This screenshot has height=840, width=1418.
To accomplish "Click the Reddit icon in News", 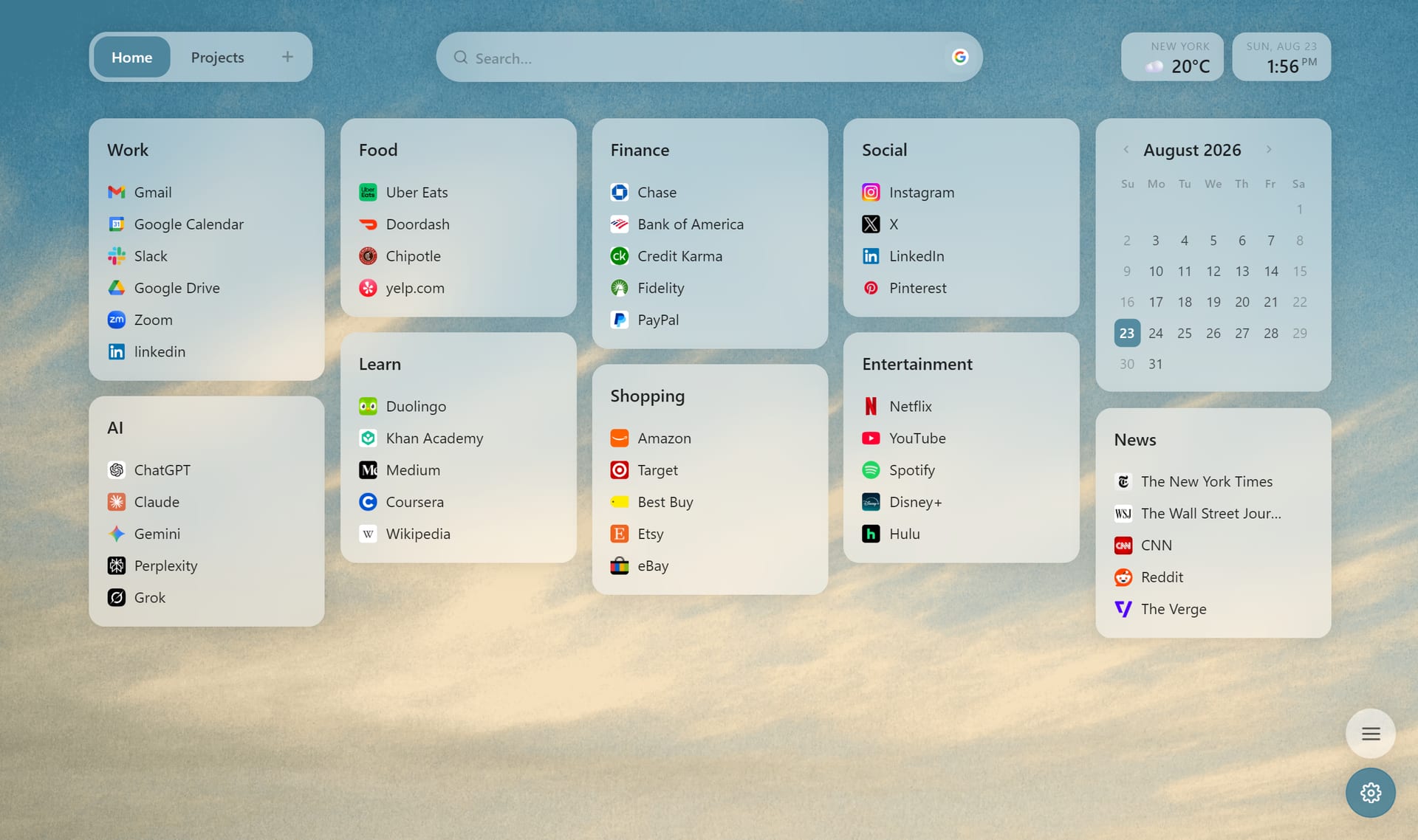I will point(1123,577).
